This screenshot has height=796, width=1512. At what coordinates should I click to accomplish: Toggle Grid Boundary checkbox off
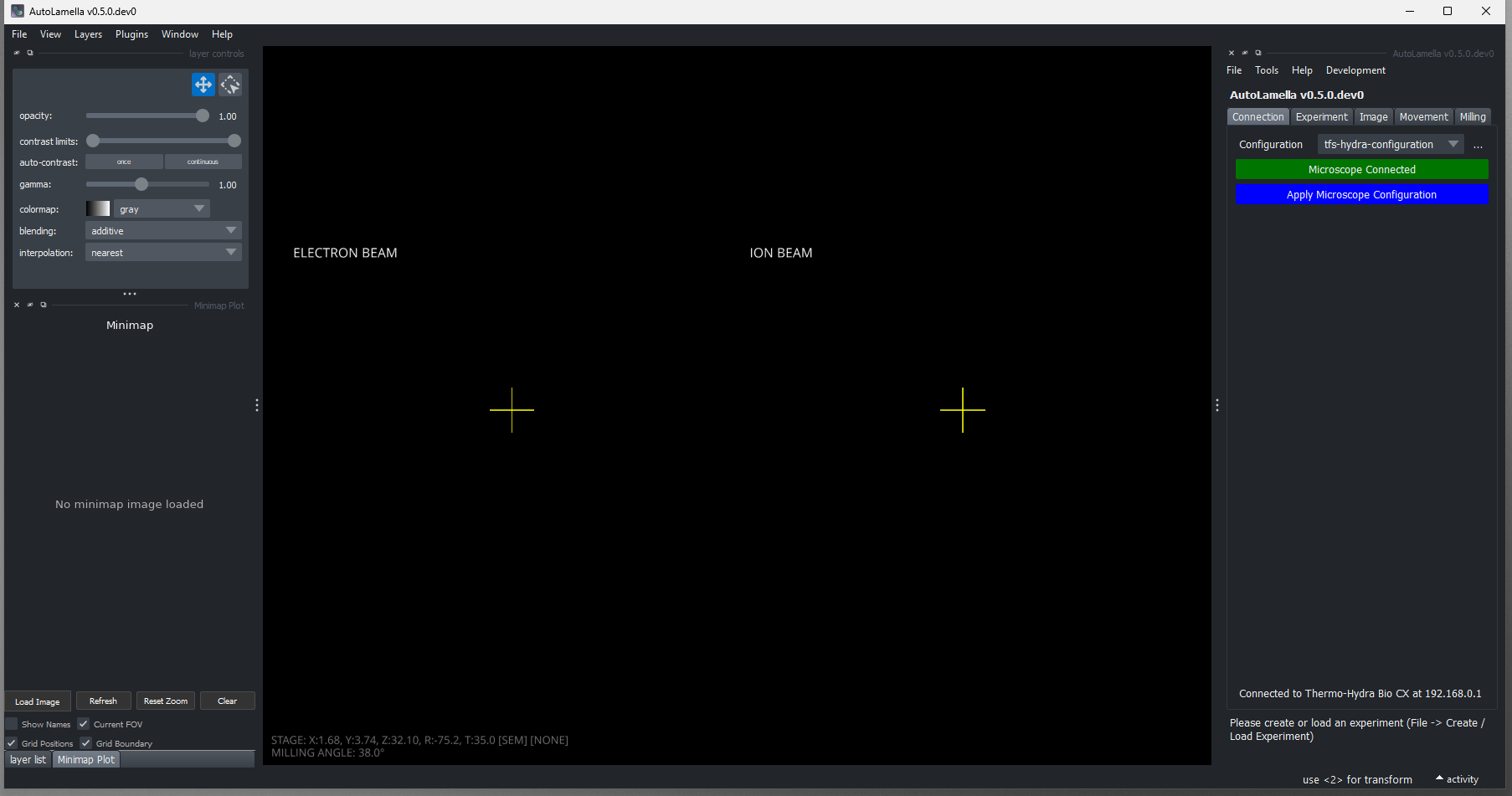pyautogui.click(x=85, y=743)
